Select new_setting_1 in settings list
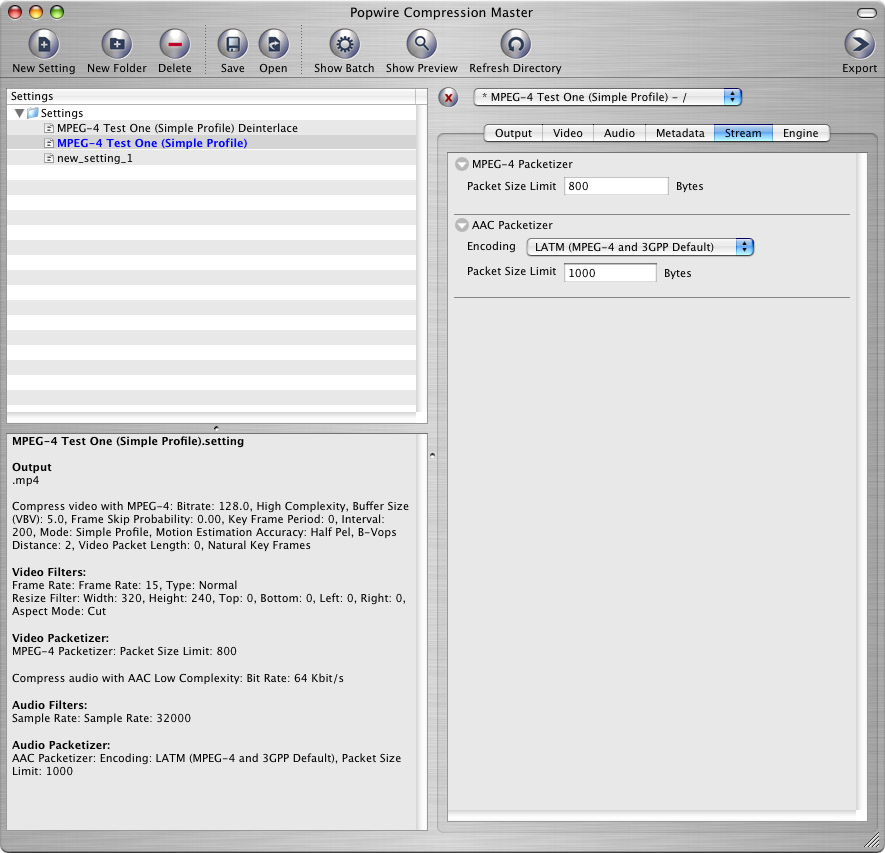The width and height of the screenshot is (885, 853). click(x=94, y=158)
